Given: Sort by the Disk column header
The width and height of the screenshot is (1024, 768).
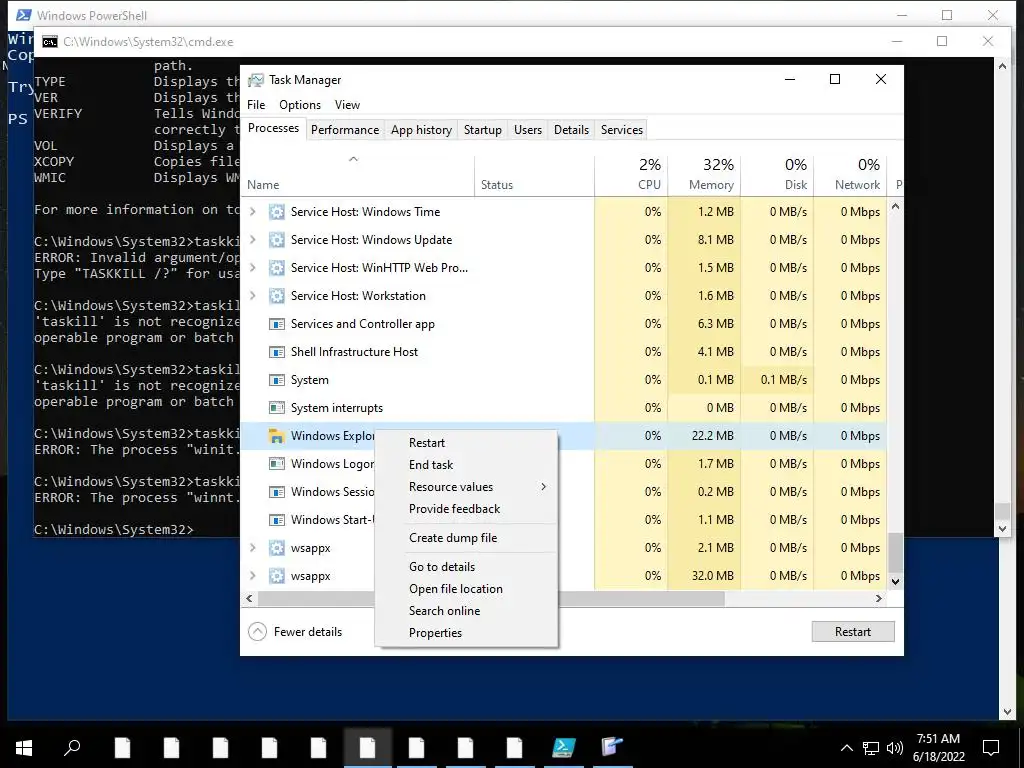Looking at the screenshot, I should (777, 175).
